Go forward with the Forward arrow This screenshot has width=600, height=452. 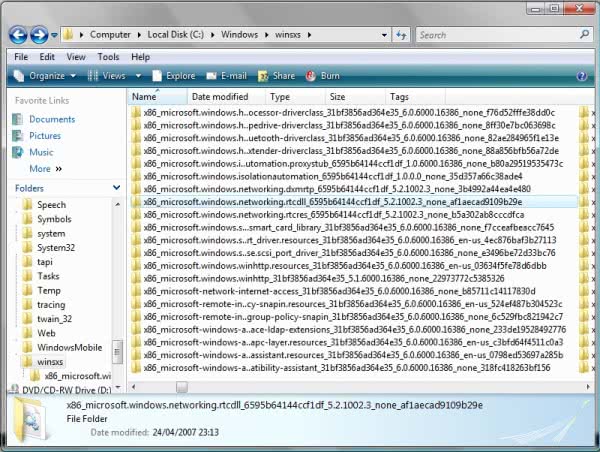[x=39, y=35]
